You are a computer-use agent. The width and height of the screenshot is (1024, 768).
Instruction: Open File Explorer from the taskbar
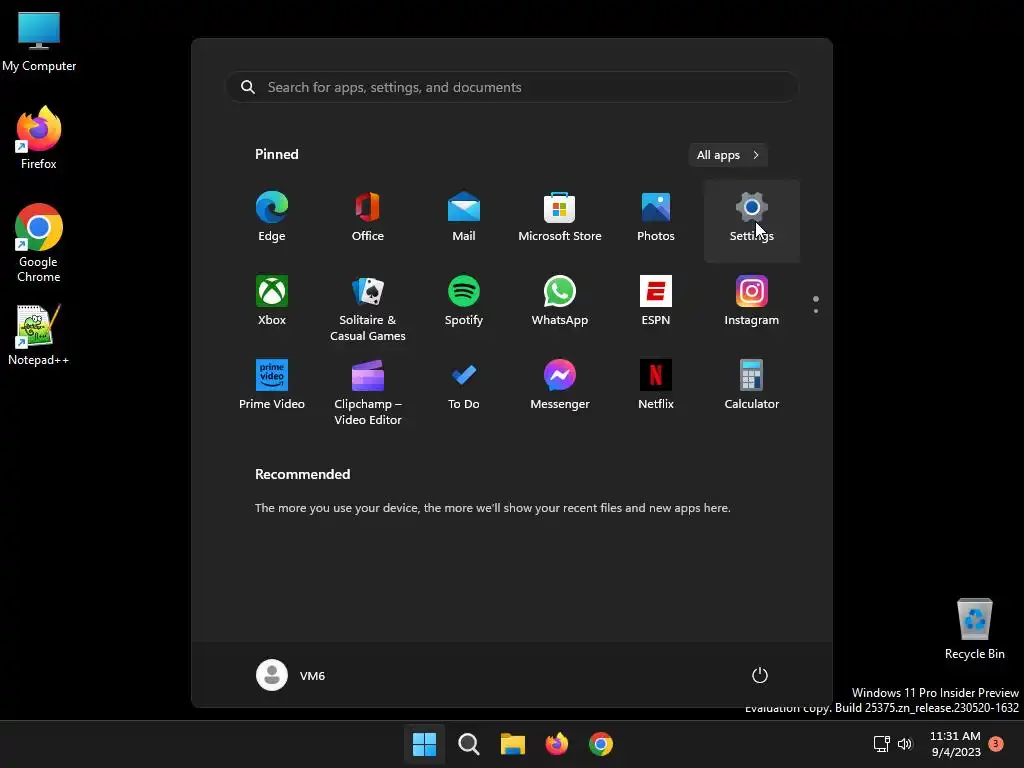[x=513, y=744]
